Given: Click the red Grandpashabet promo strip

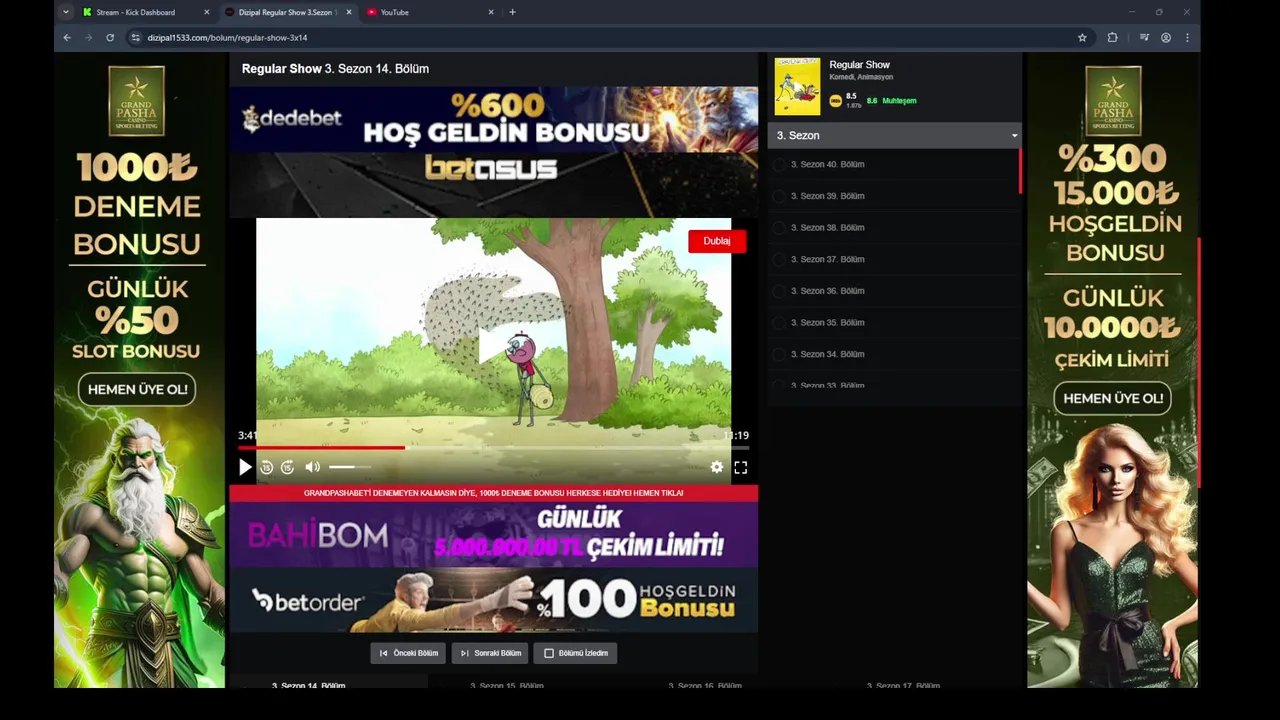Looking at the screenshot, I should coord(493,493).
